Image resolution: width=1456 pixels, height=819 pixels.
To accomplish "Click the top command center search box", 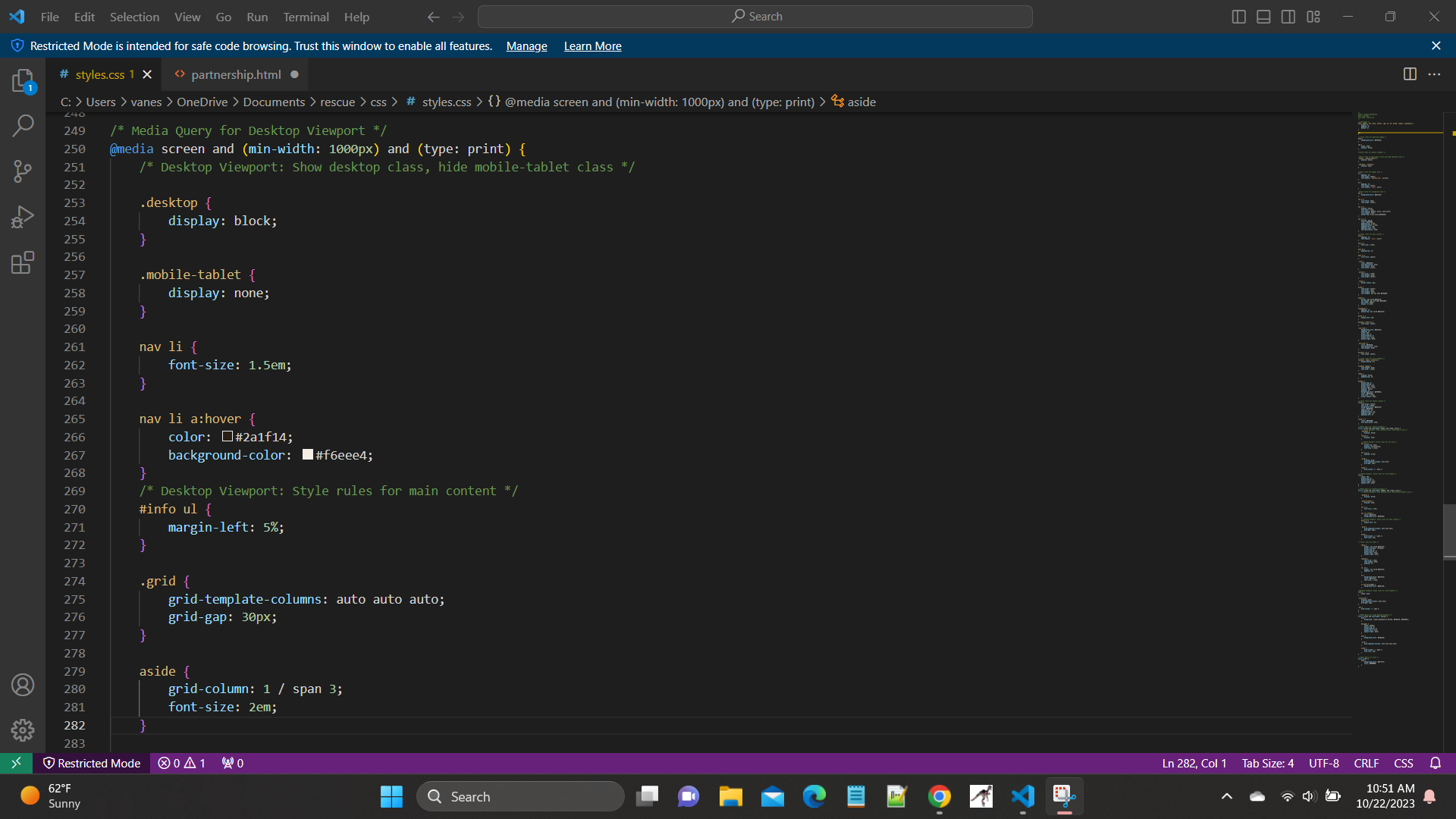I will pyautogui.click(x=755, y=17).
